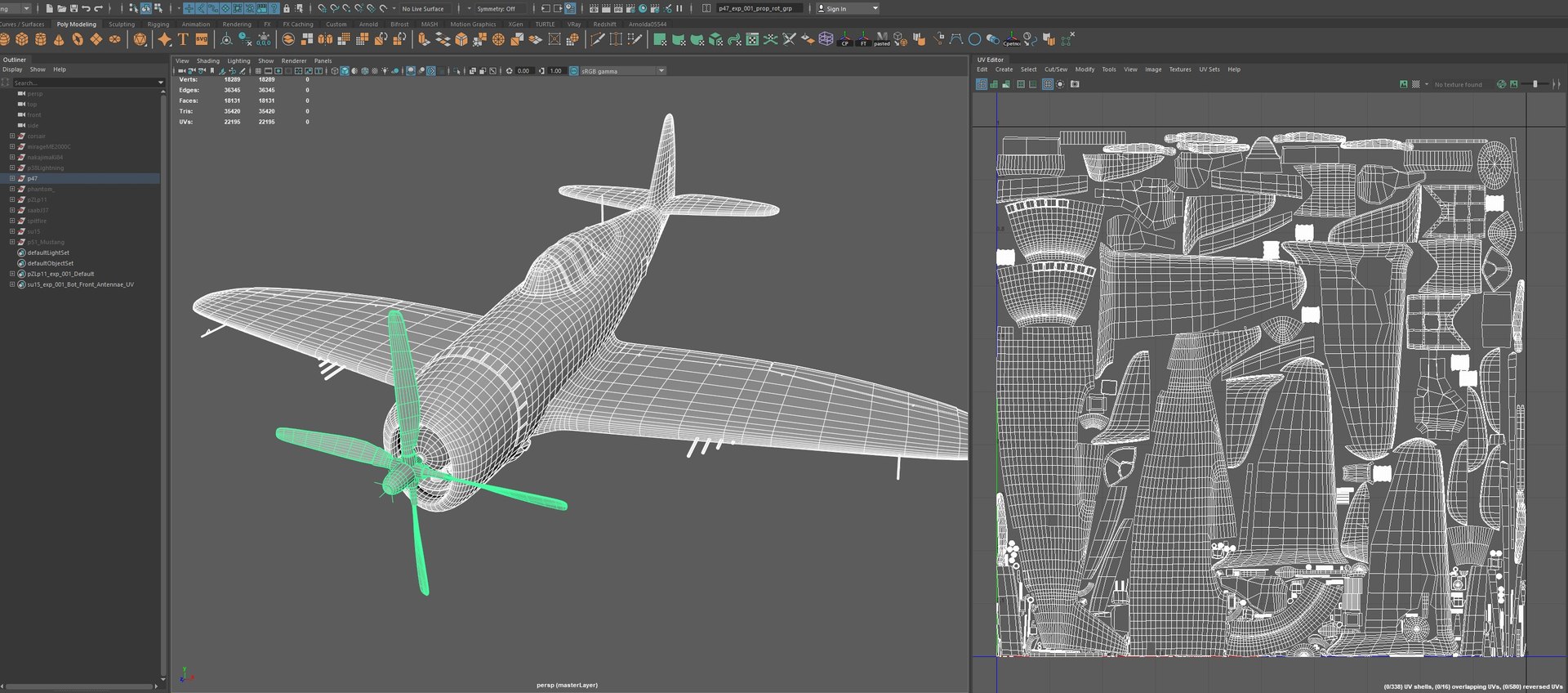
Task: Switch to the Sculpting shelf tab
Action: coord(122,24)
